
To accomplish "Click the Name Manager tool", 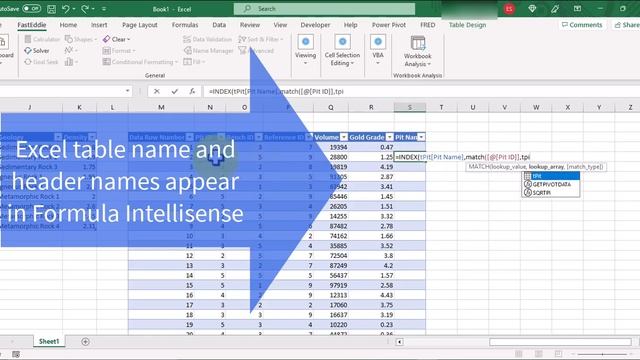I will tap(209, 51).
